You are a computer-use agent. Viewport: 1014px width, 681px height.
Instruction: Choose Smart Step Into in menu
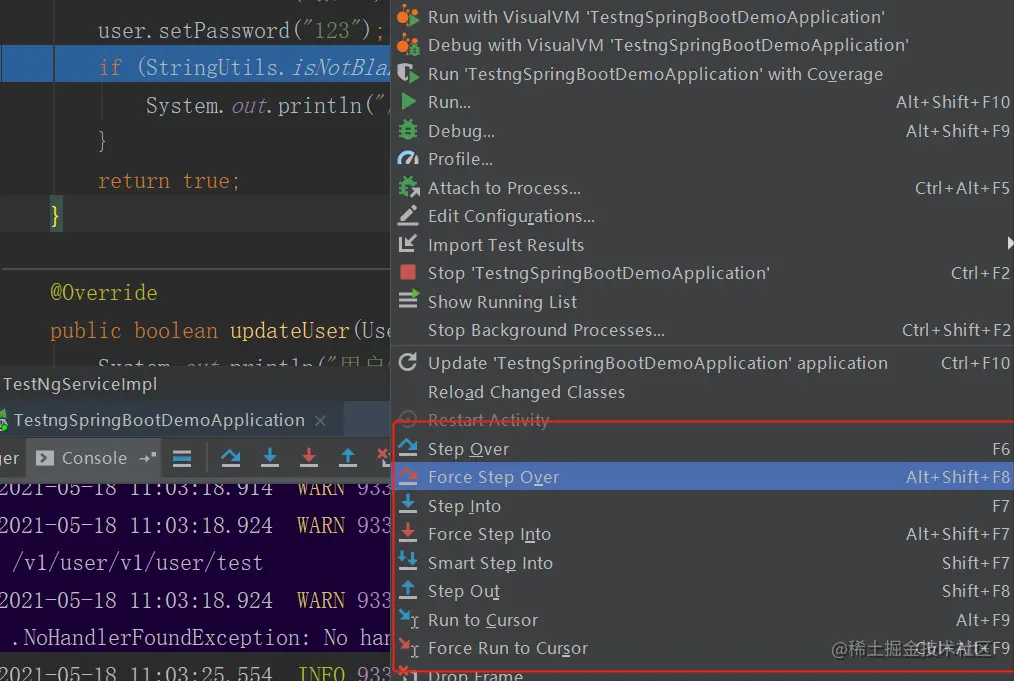point(702,563)
